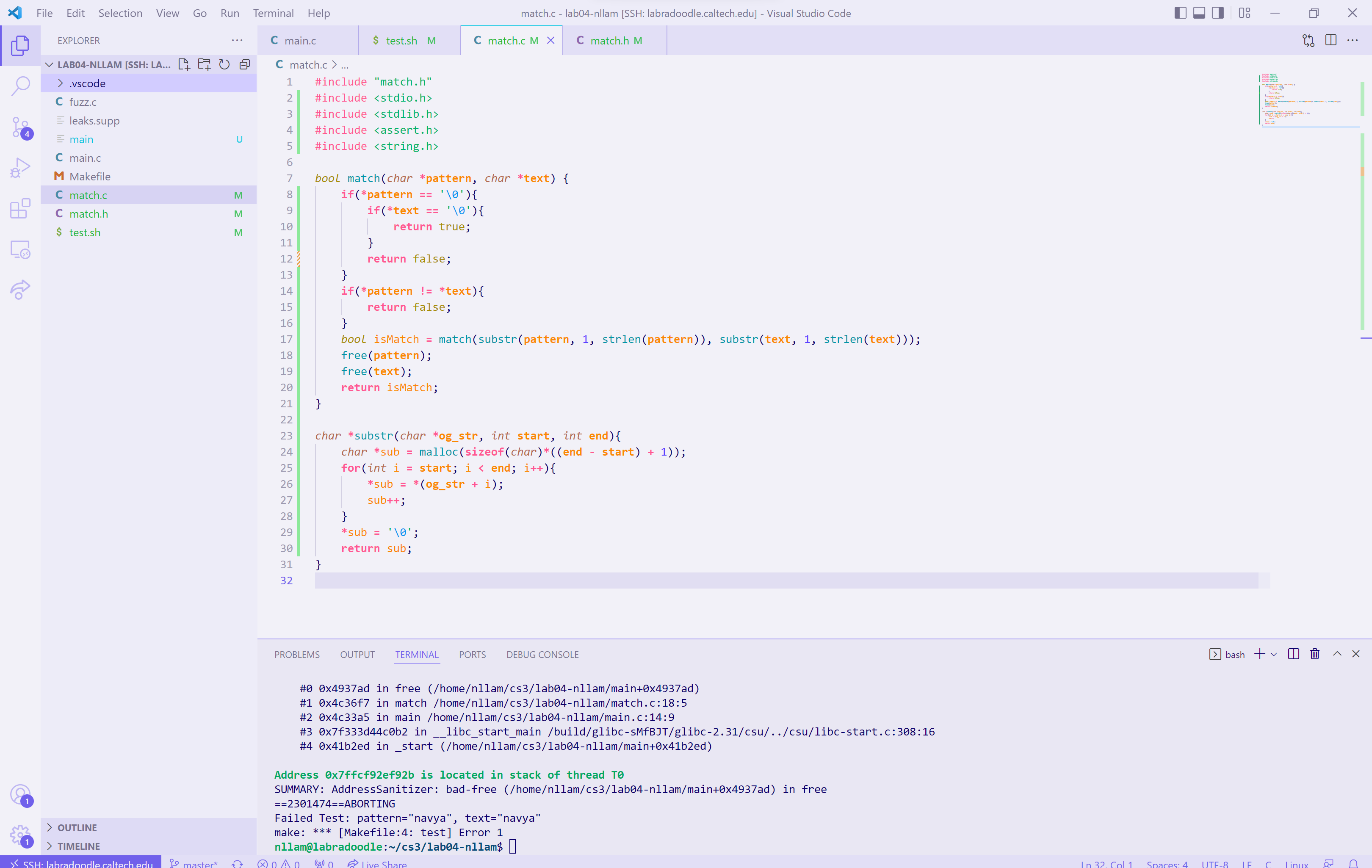The image size is (1372, 868).
Task: Expand the .vscode folder
Action: (87, 83)
